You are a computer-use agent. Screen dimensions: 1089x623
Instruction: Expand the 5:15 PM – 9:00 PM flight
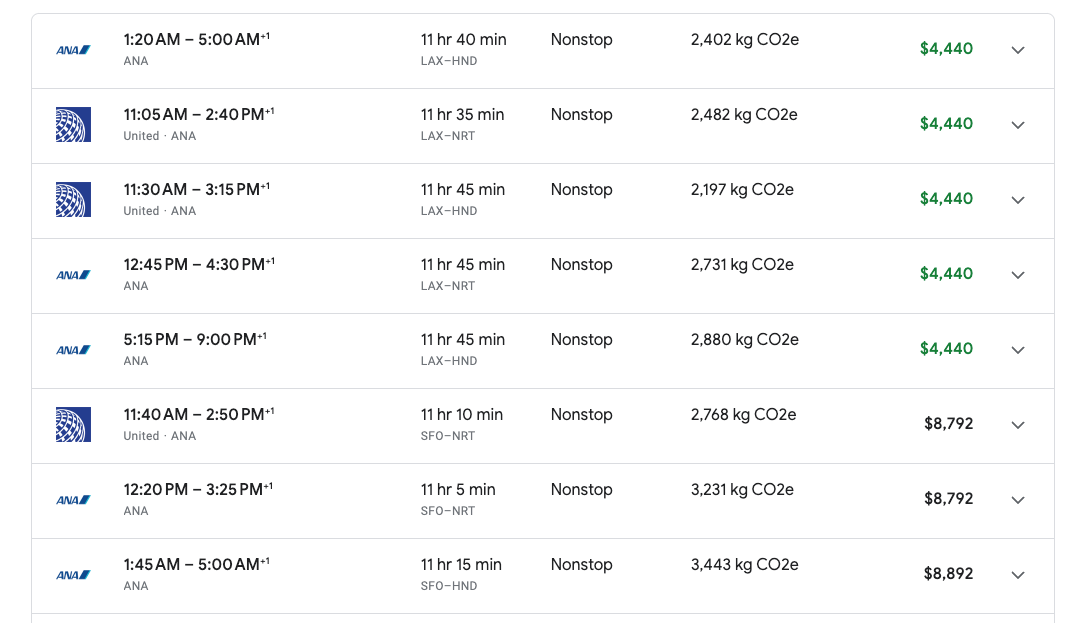[x=1017, y=350]
